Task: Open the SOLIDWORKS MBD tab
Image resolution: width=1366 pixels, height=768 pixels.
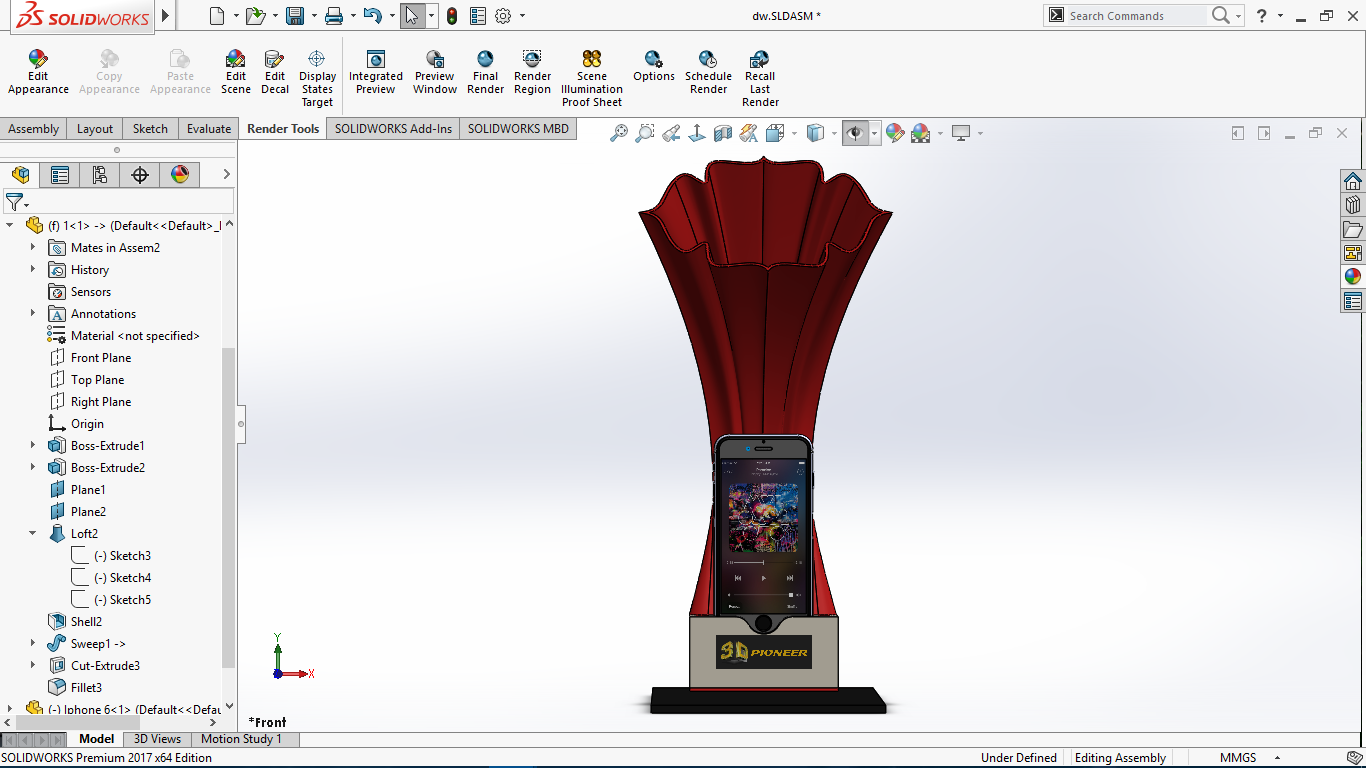Action: tap(518, 129)
